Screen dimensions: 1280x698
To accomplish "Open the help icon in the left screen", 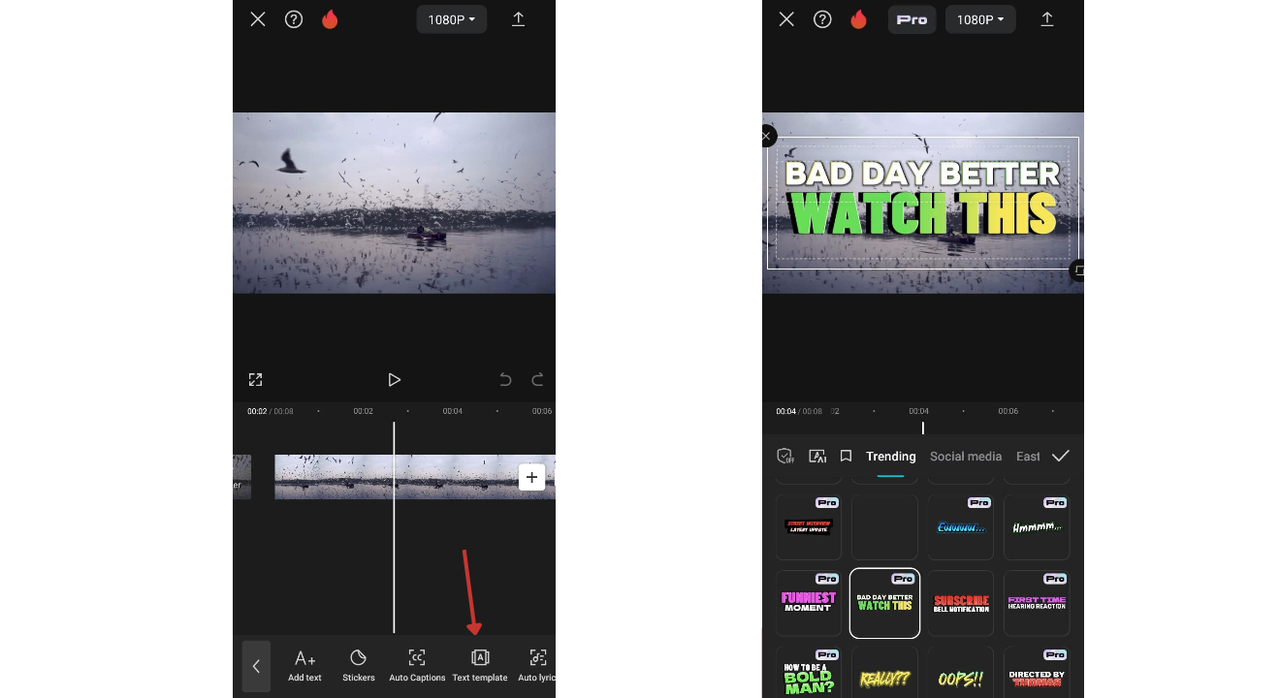I will pyautogui.click(x=294, y=19).
